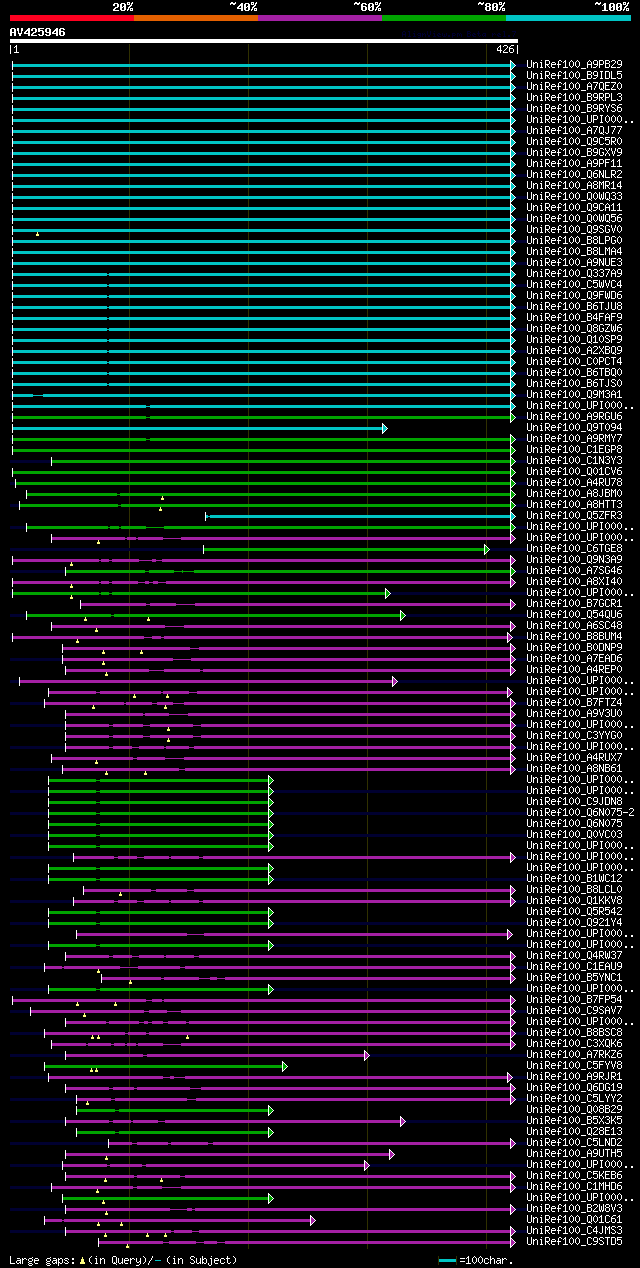Click the label UniRef100_B5X3K5
Screen dimensions: 640x1268
574,1121
